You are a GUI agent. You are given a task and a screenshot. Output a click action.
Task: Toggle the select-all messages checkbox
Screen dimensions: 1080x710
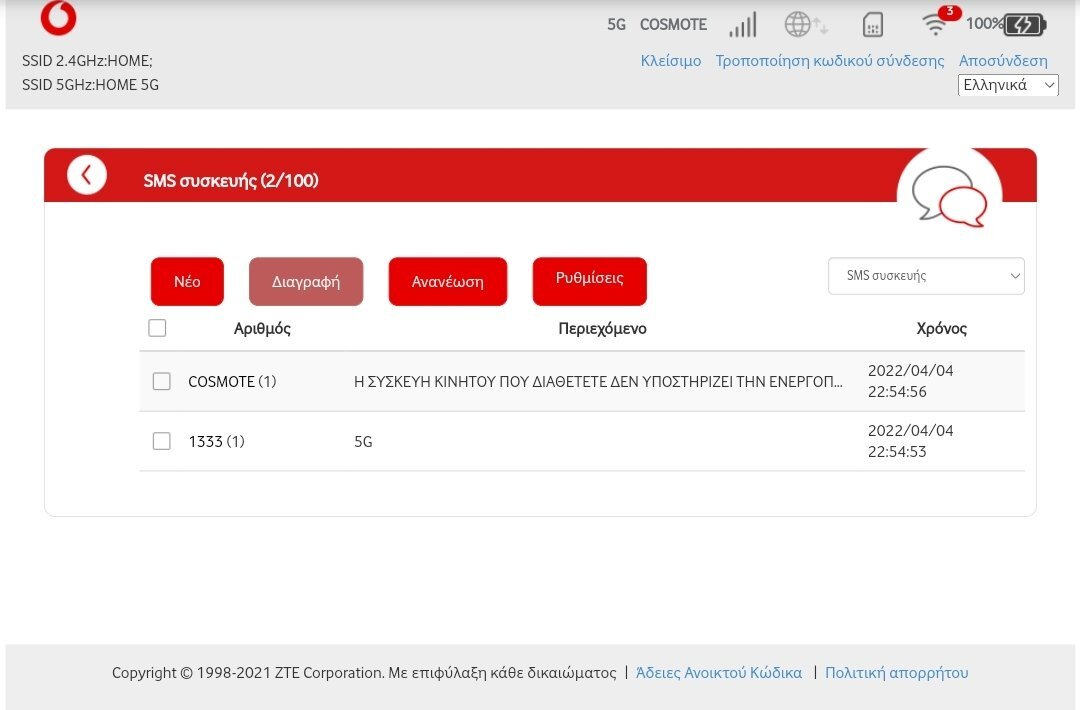pos(157,328)
